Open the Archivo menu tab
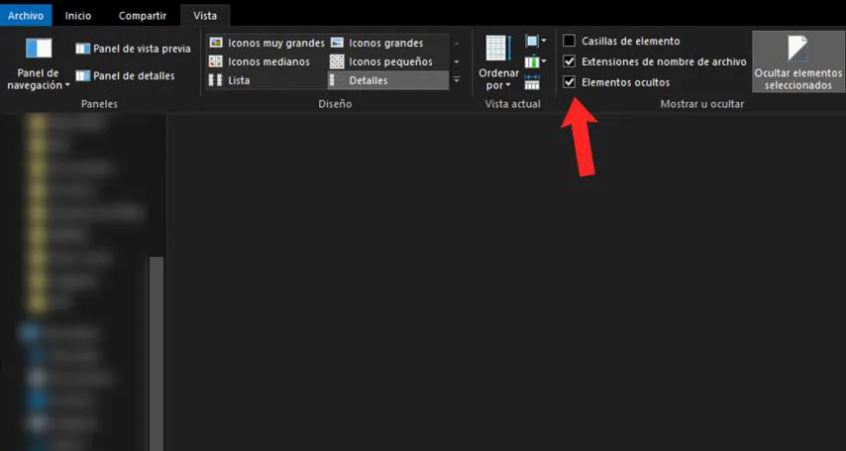Screen dimensions: 846x451 click(x=26, y=16)
